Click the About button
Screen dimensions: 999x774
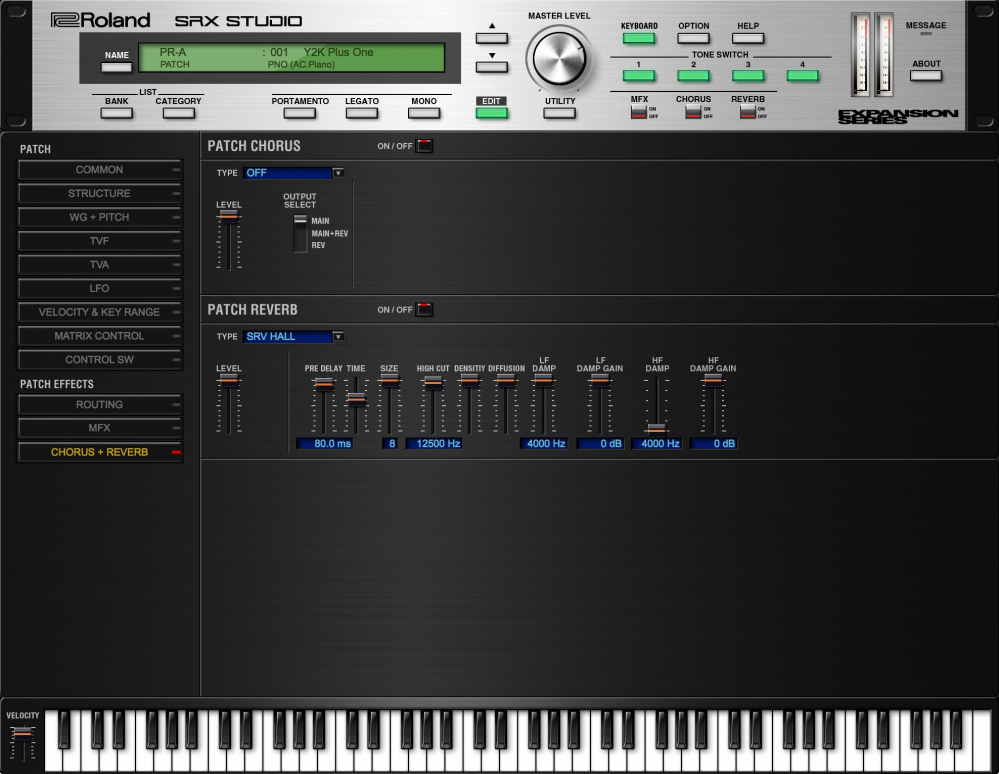pyautogui.click(x=926, y=75)
